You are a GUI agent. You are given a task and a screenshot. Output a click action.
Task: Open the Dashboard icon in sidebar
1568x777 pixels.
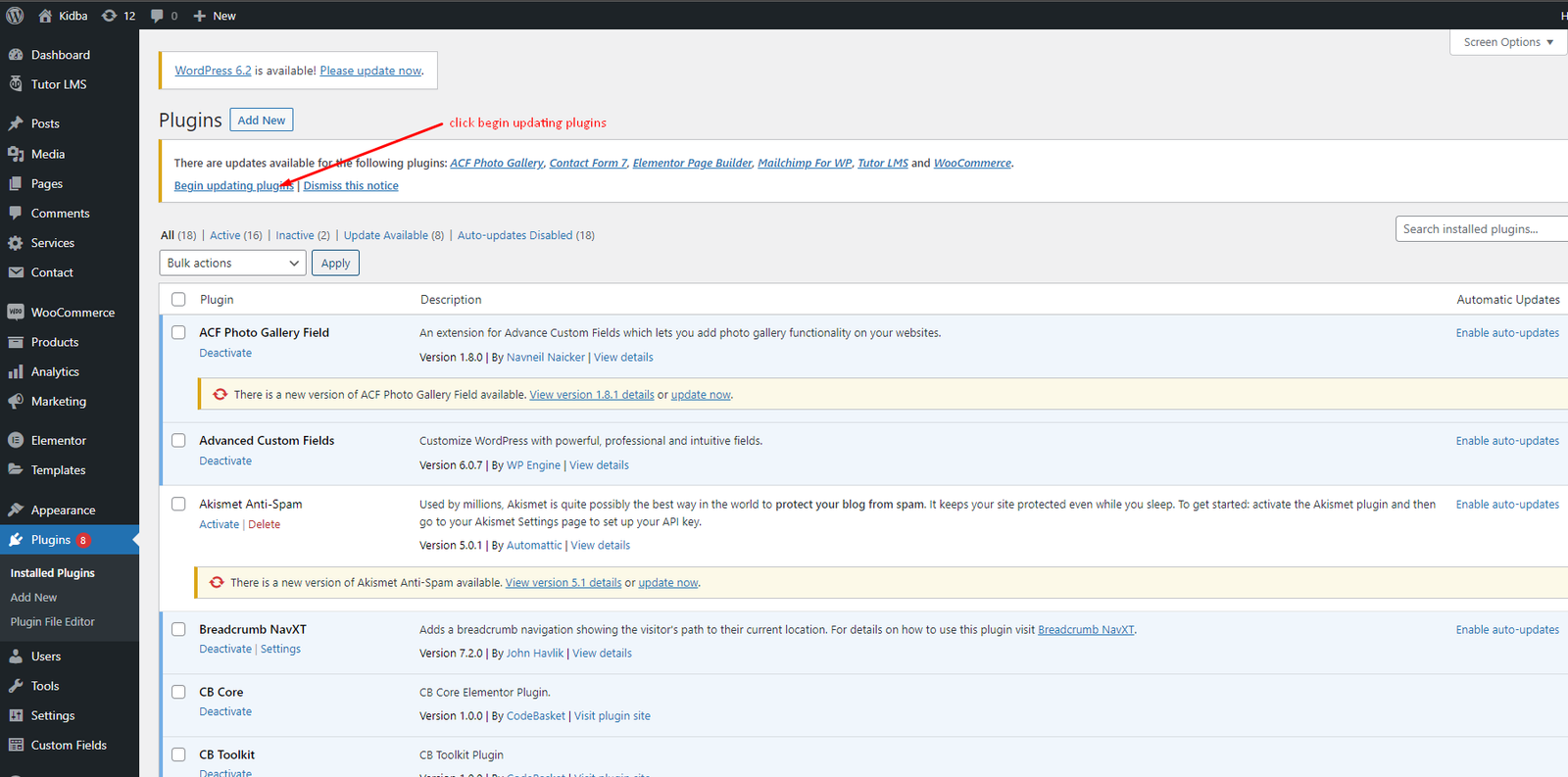point(16,55)
